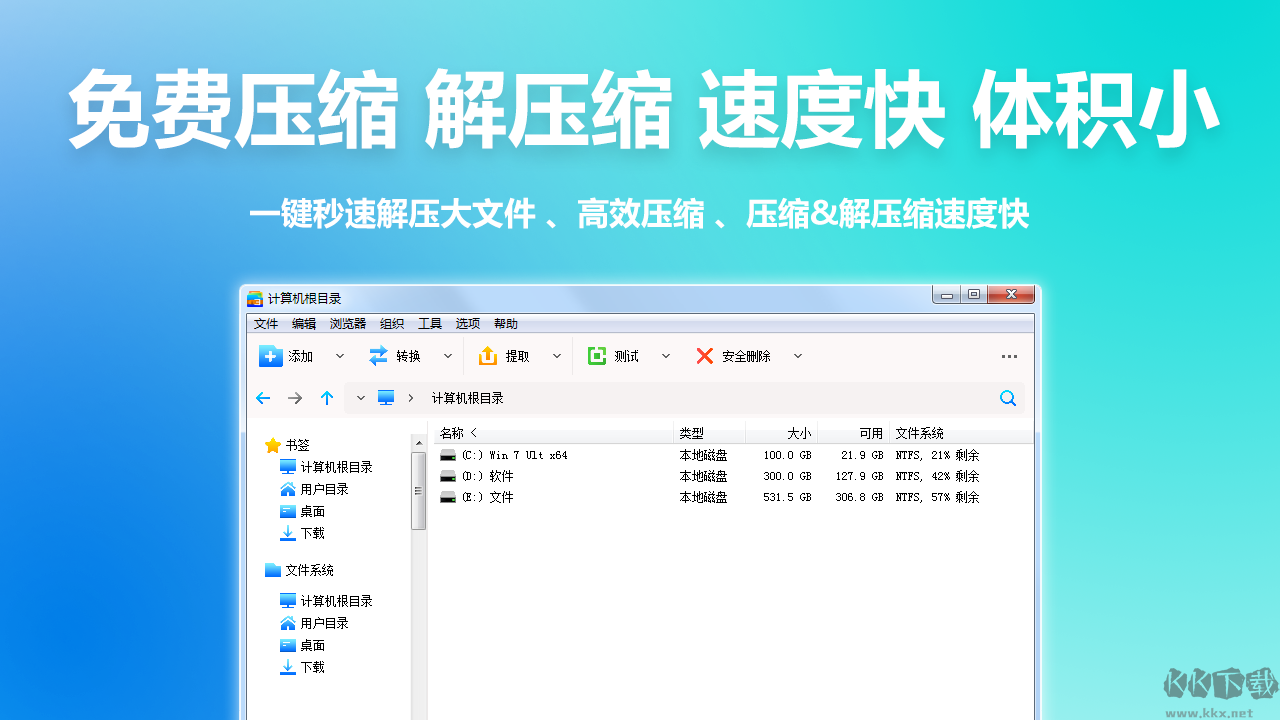Viewport: 1280px width, 720px height.
Task: Sort by the 名称 column header
Action: pyautogui.click(x=452, y=433)
